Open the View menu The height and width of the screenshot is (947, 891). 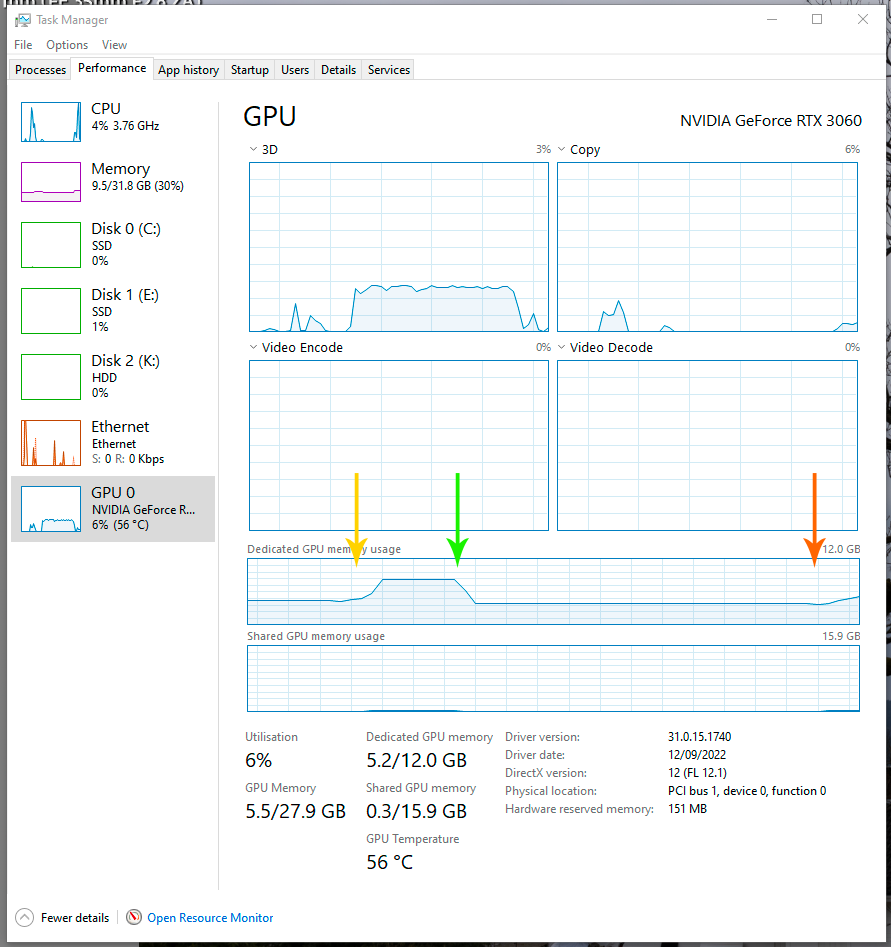(x=114, y=45)
